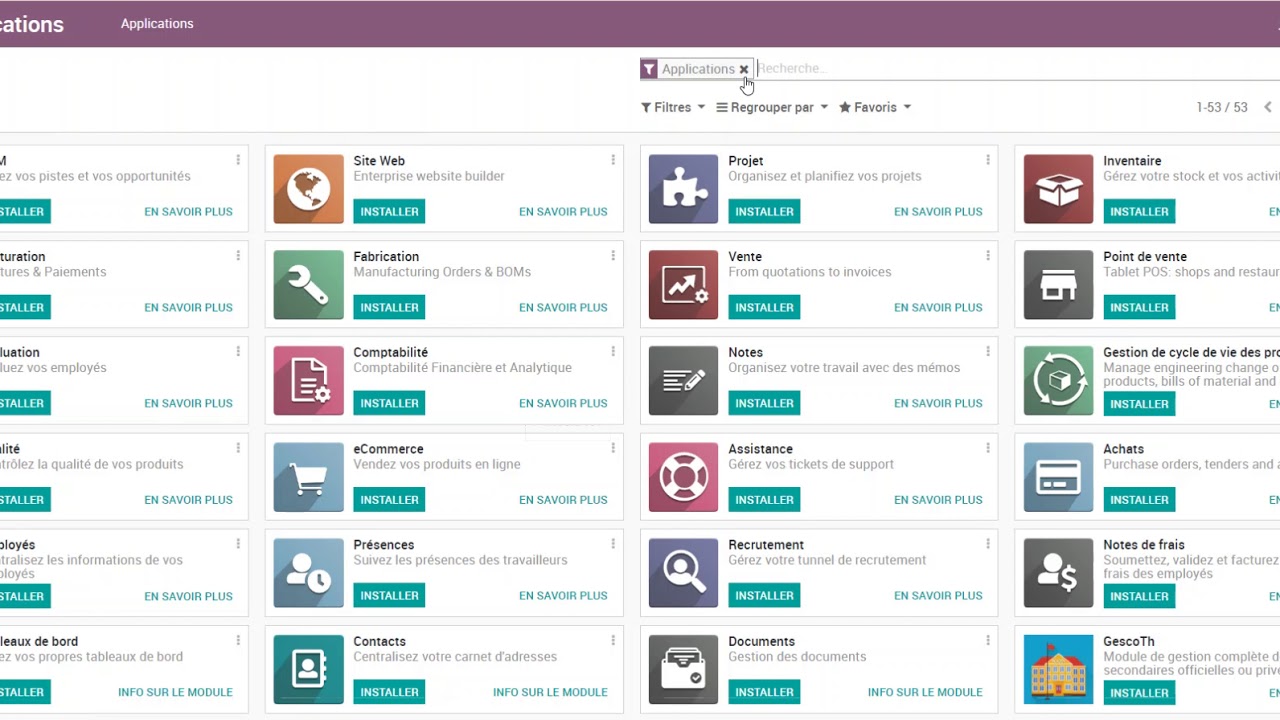Learn more about Vente

(x=938, y=307)
